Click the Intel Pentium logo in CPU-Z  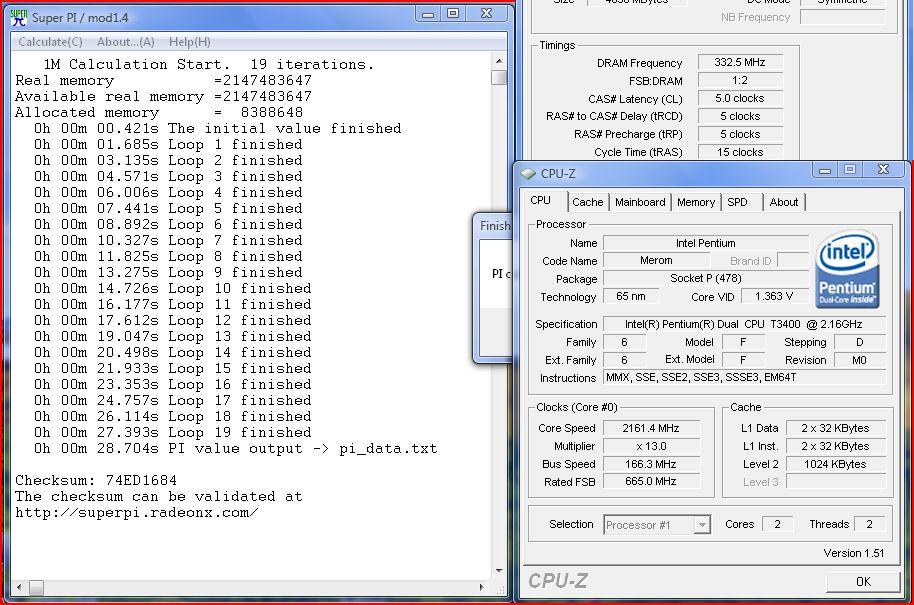point(847,269)
